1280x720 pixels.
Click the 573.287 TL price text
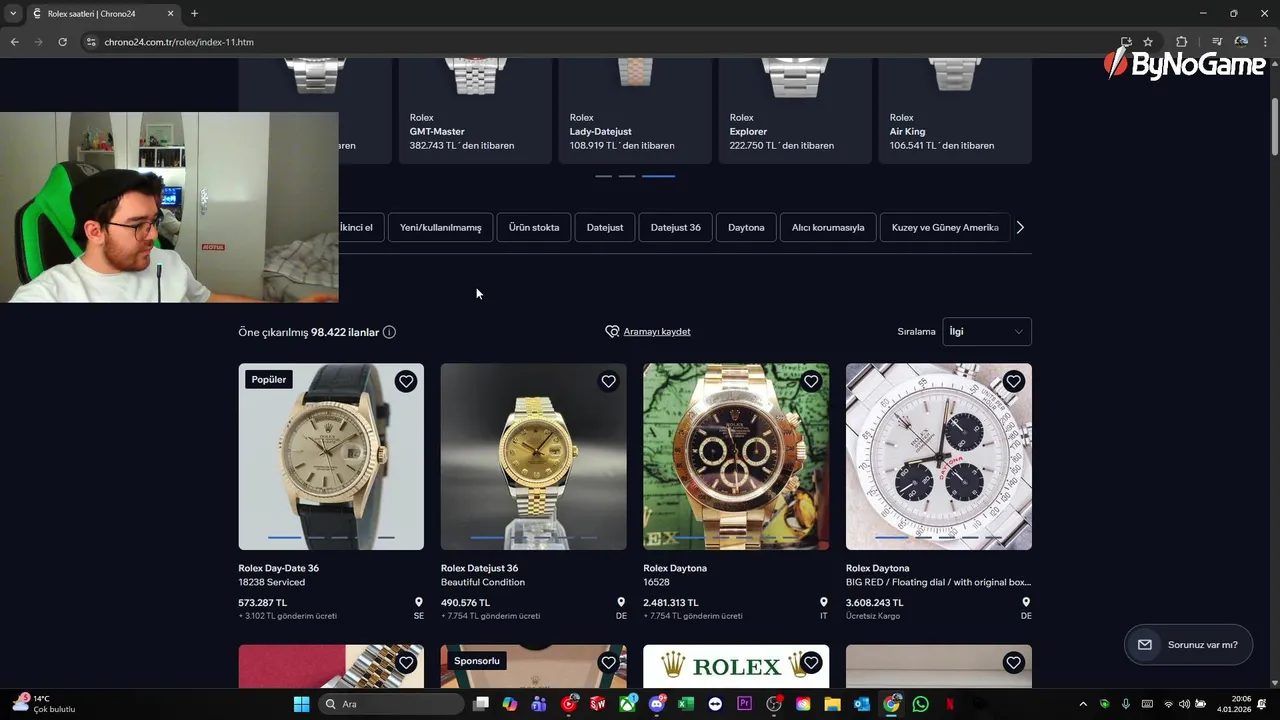262,603
